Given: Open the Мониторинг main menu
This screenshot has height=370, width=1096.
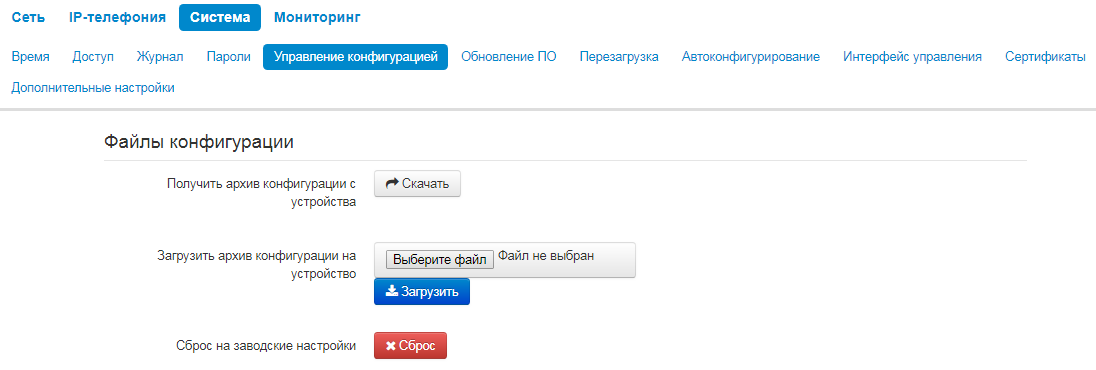Looking at the screenshot, I should pos(317,17).
